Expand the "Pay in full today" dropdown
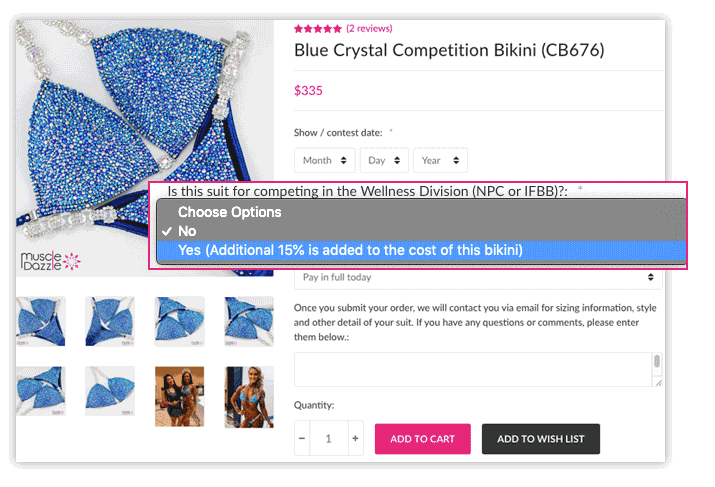 478,278
